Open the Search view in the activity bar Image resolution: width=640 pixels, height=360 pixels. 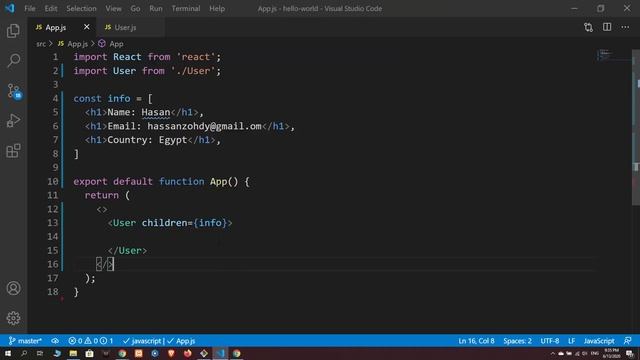(13, 60)
